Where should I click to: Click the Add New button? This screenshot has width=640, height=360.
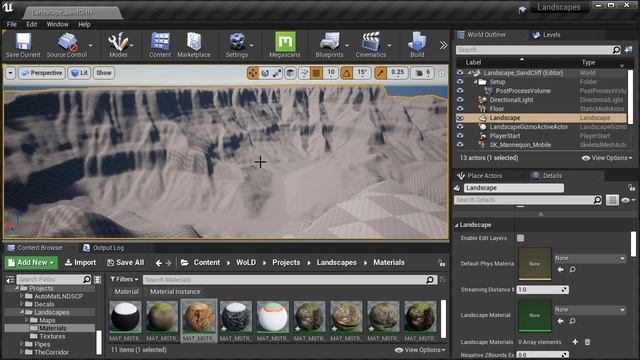tap(31, 263)
